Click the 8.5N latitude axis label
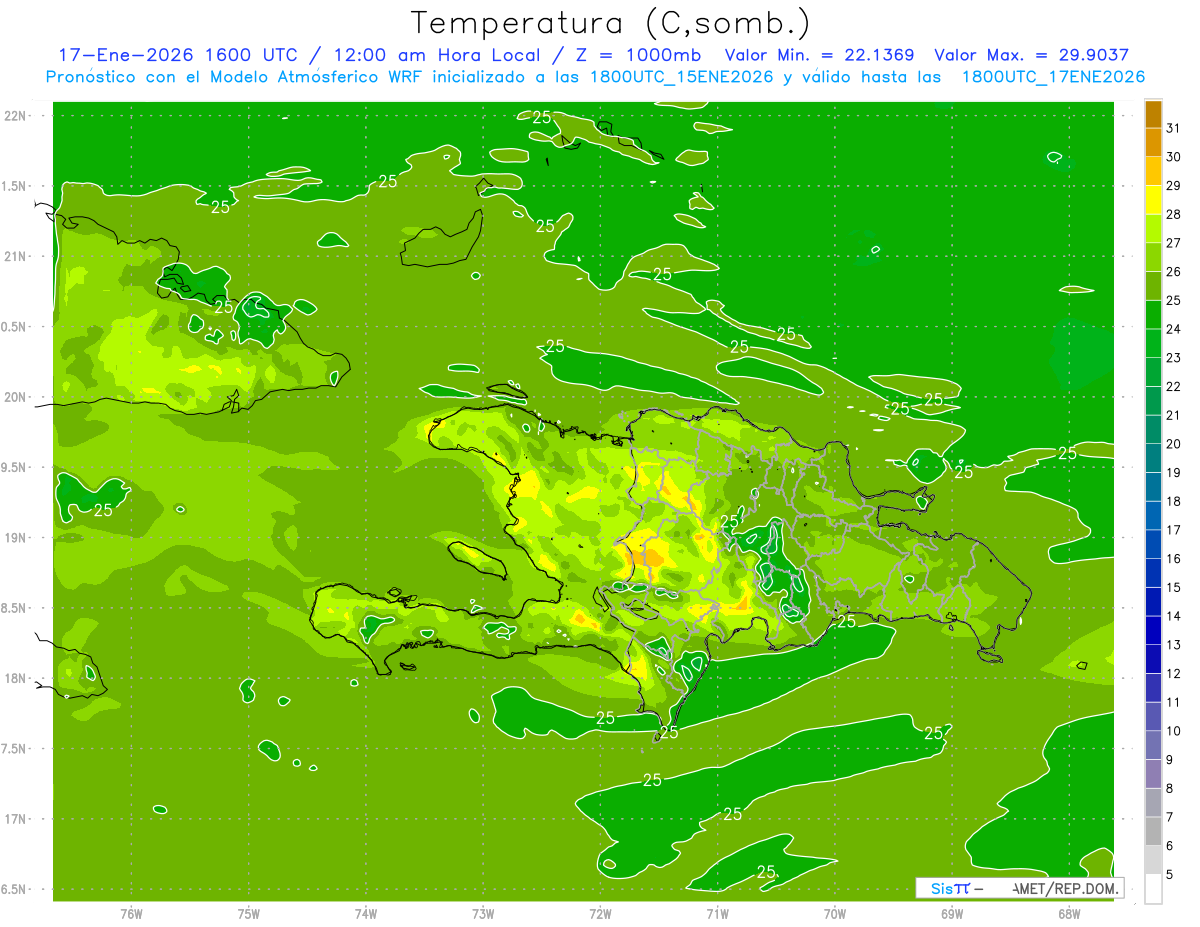1200x927 pixels. click(14, 608)
